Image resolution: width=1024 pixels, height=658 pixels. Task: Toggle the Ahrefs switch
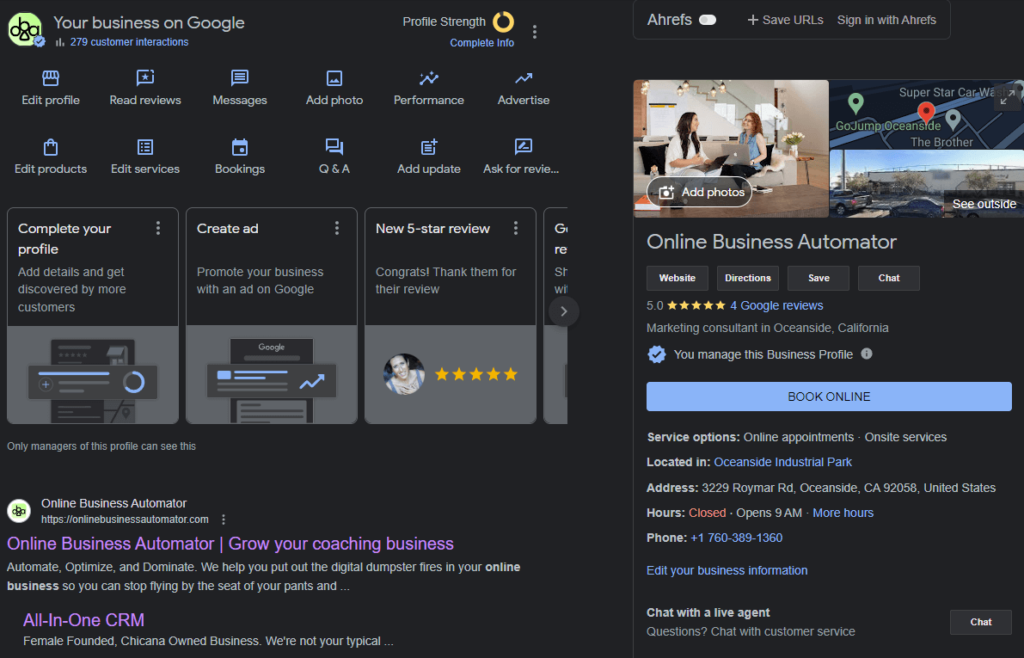pos(707,20)
